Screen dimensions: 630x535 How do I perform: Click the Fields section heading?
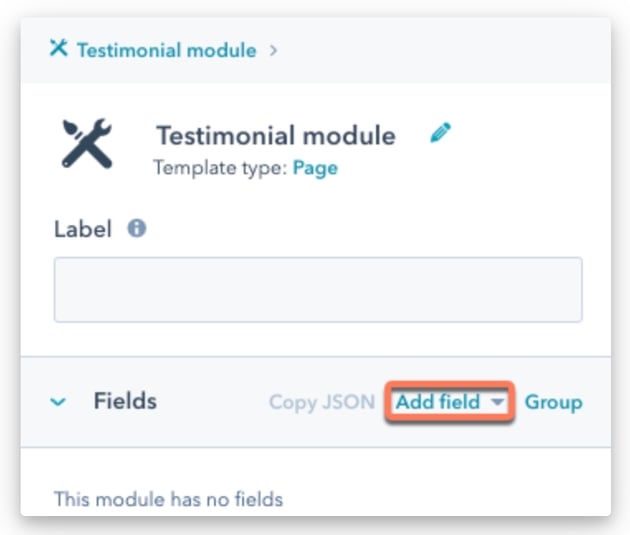(x=125, y=402)
